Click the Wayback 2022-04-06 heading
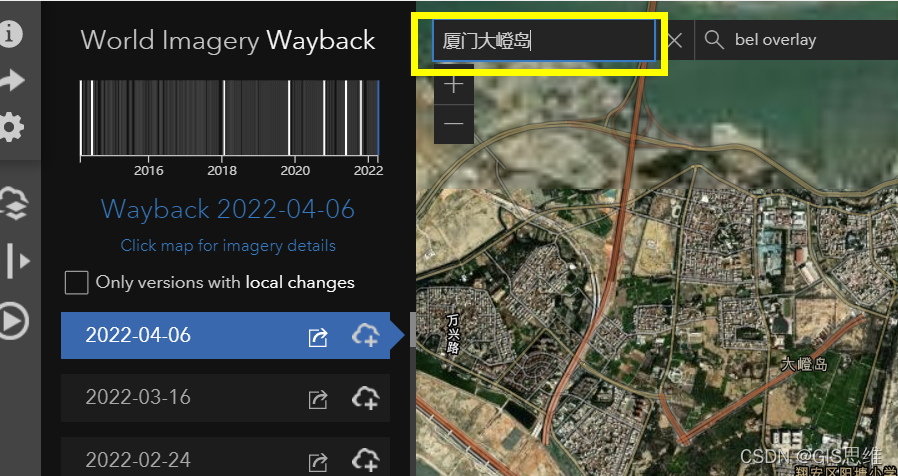The height and width of the screenshot is (476, 898). [x=228, y=210]
